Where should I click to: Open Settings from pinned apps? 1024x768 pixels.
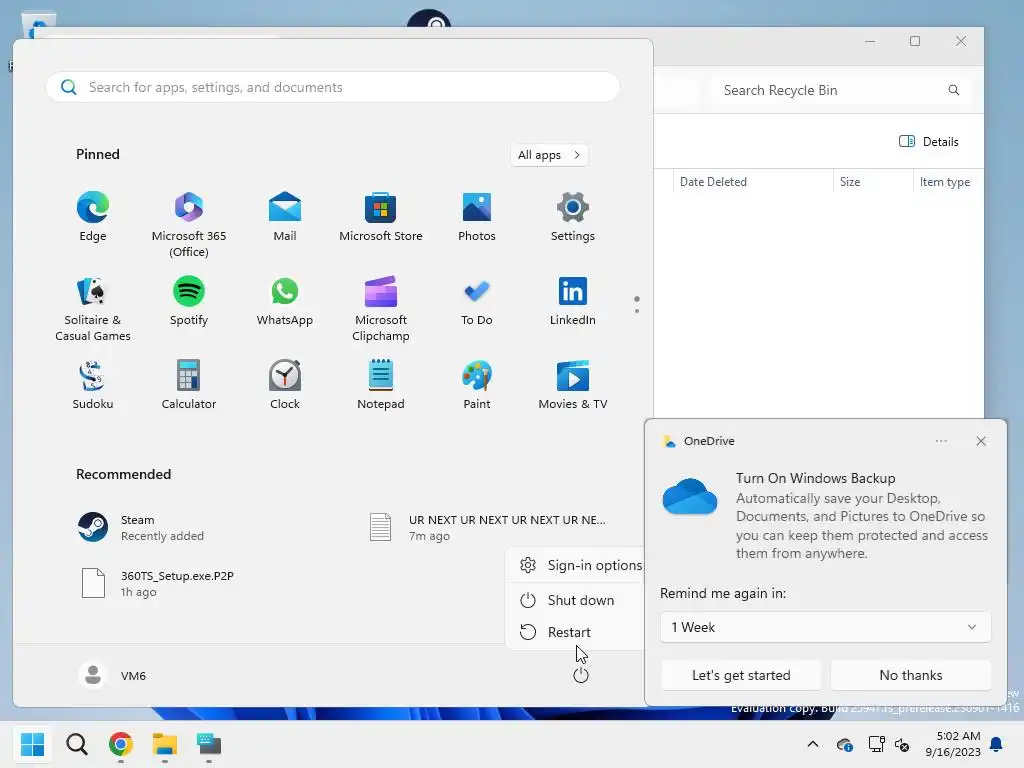tap(573, 217)
